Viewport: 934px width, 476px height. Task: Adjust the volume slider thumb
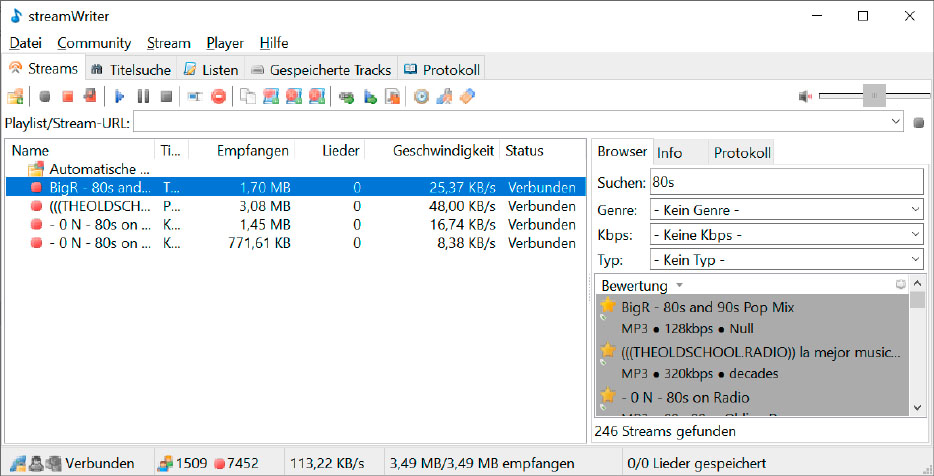(874, 96)
